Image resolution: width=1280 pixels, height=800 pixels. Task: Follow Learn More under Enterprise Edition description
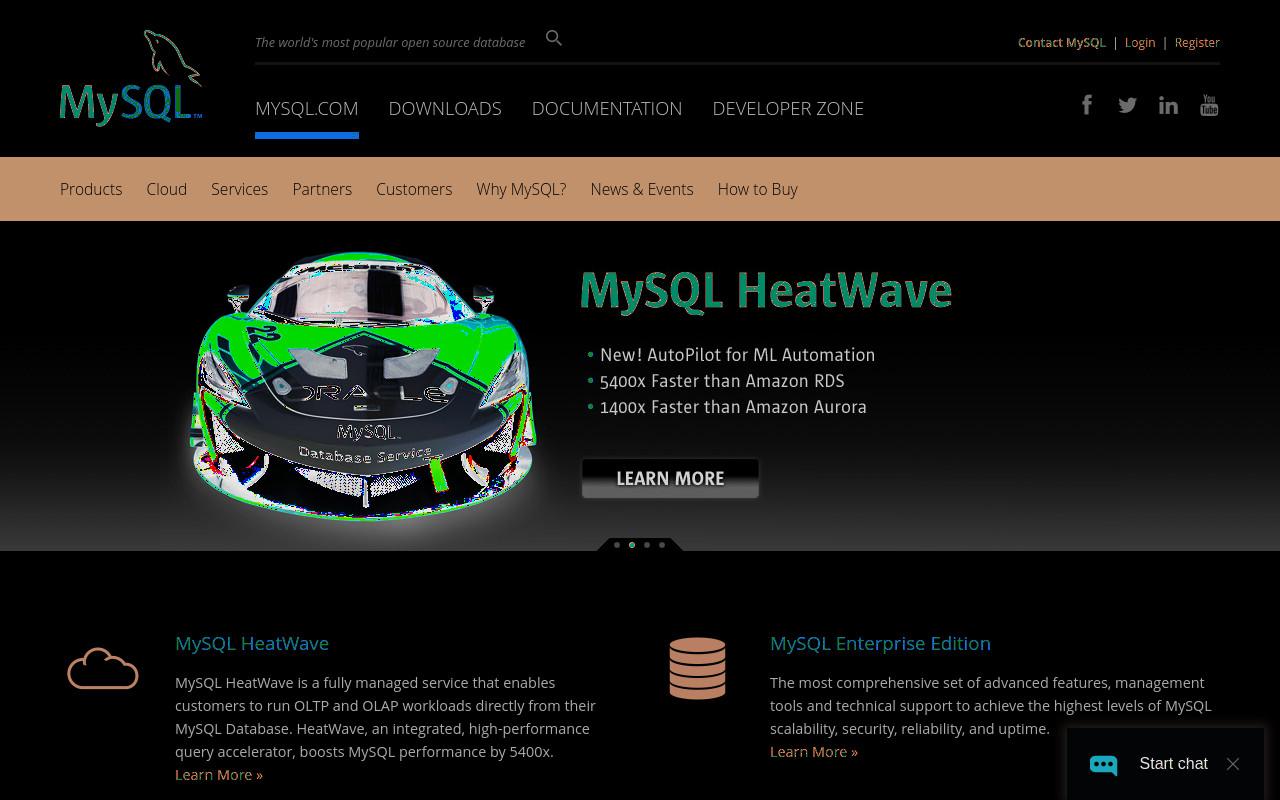tap(814, 751)
